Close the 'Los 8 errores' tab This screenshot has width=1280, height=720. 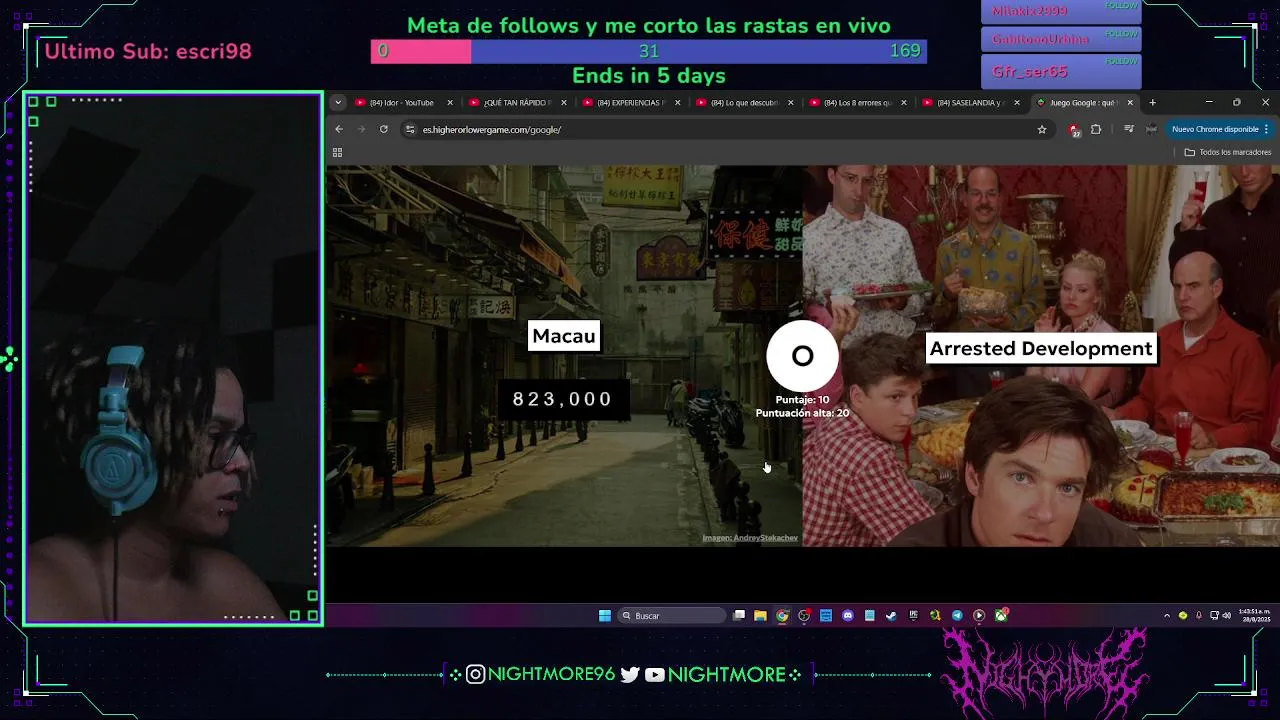tap(904, 102)
